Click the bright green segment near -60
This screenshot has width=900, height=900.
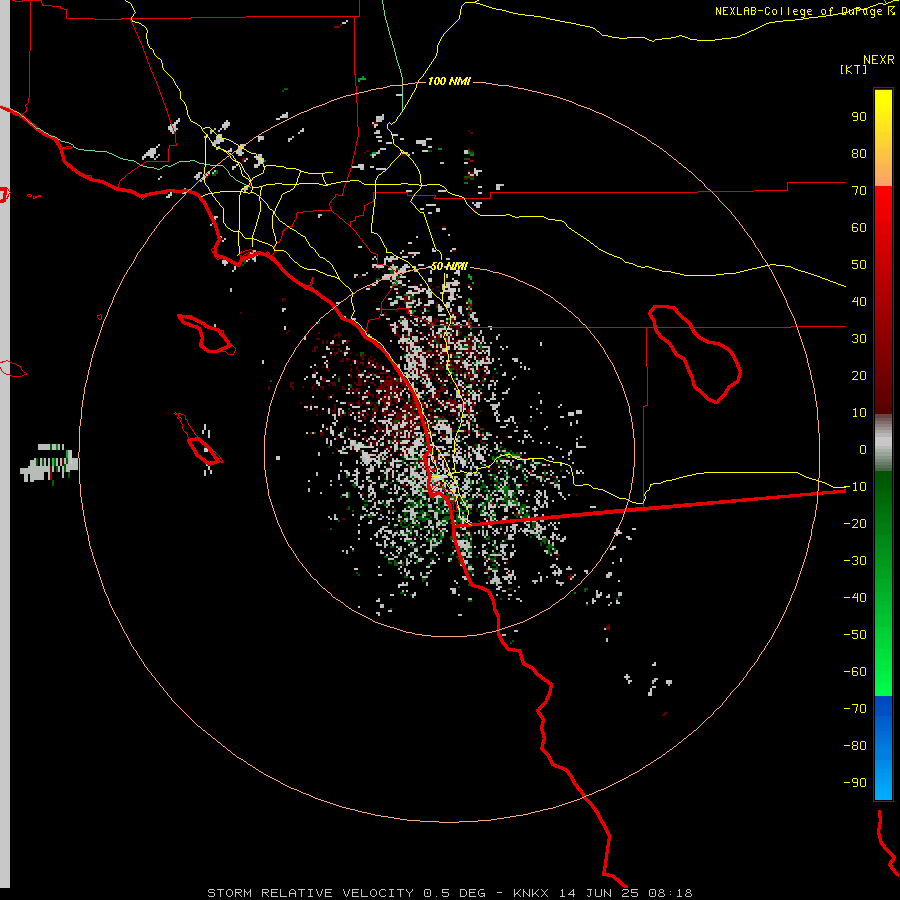pyautogui.click(x=883, y=672)
